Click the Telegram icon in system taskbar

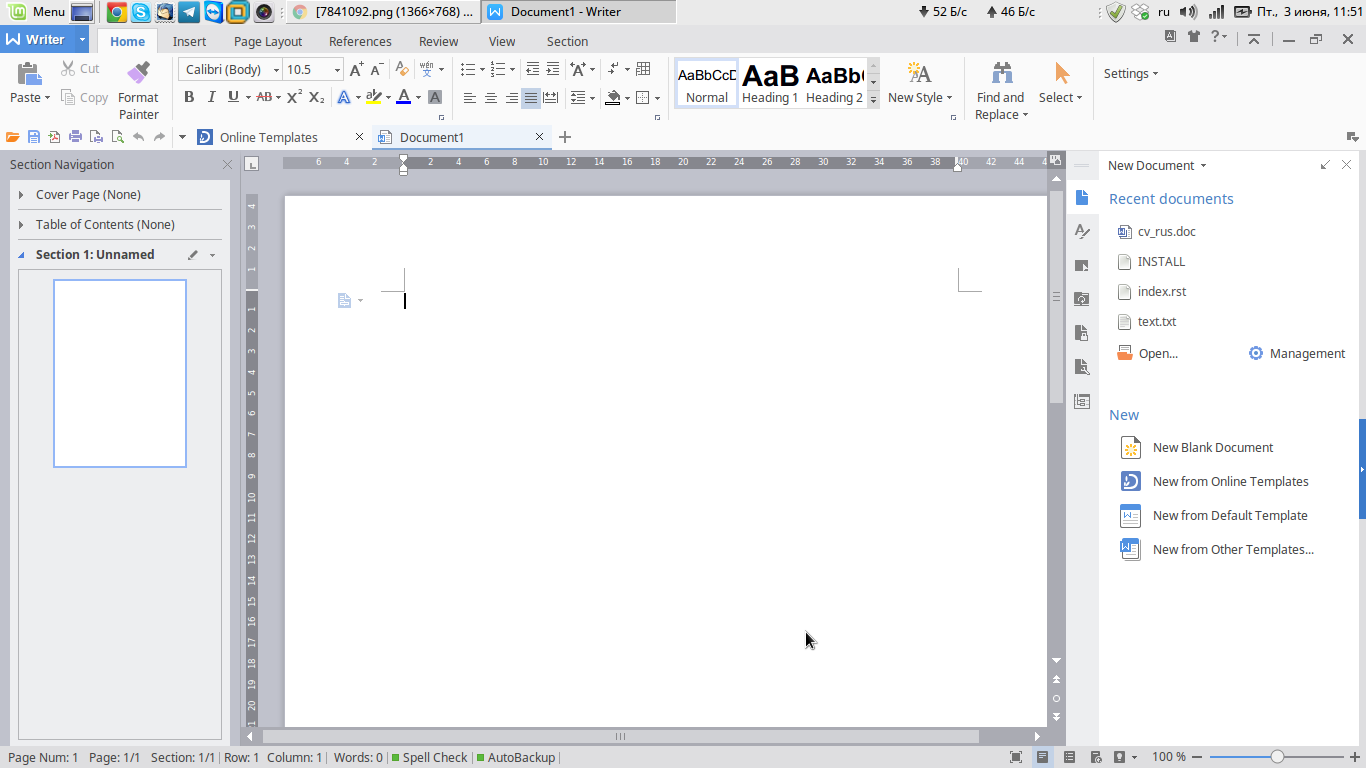coord(188,12)
